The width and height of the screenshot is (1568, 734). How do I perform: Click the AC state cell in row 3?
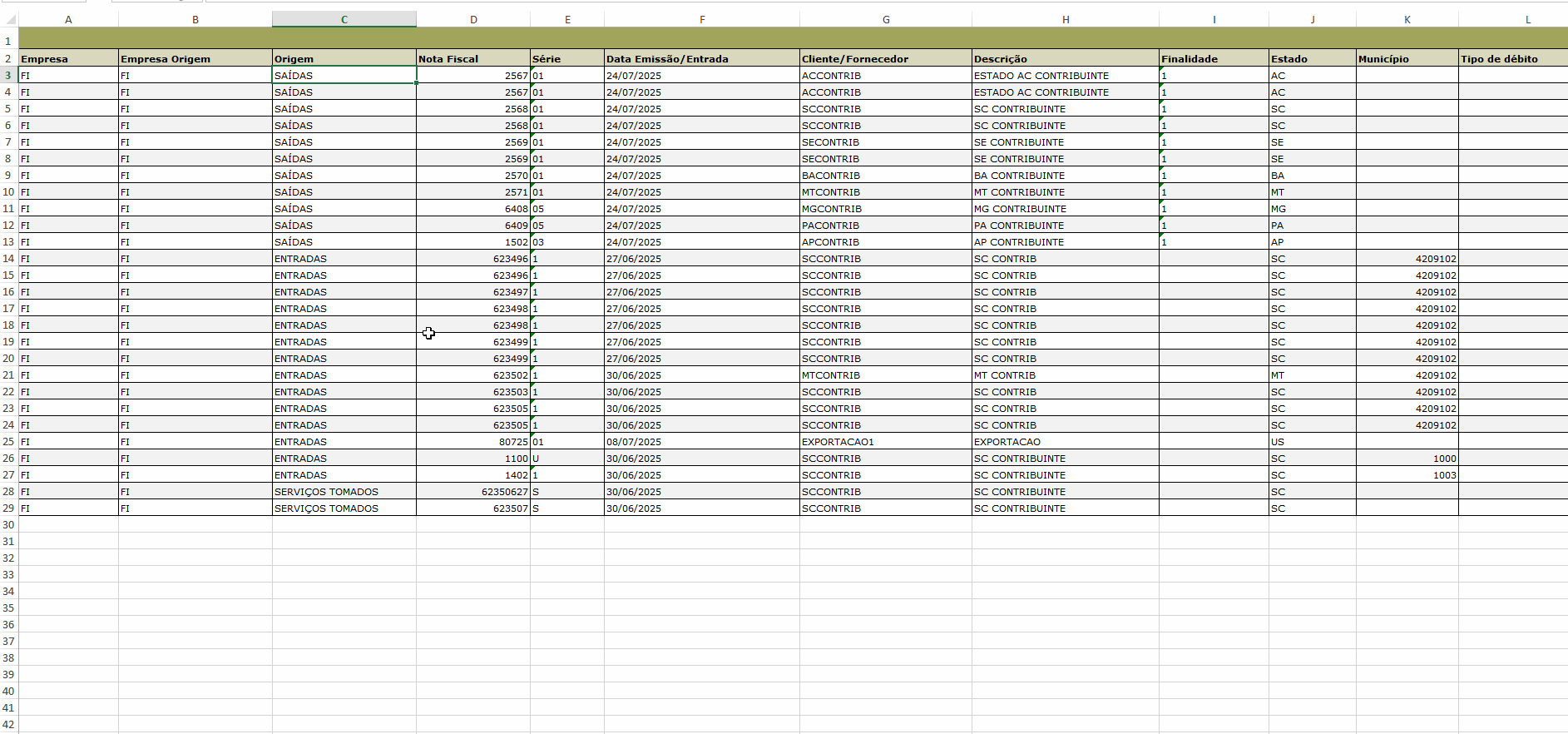tap(1313, 76)
